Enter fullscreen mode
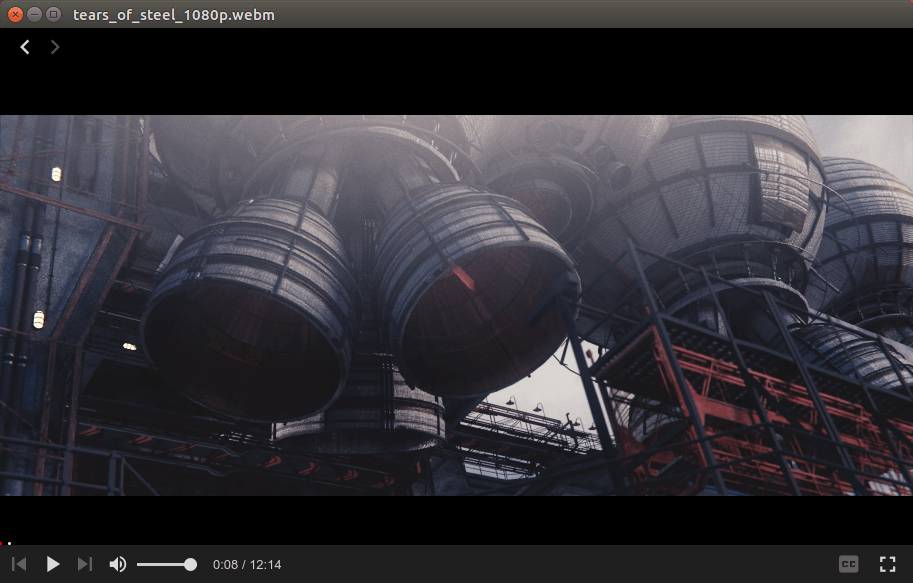The image size is (913, 583). pos(886,565)
